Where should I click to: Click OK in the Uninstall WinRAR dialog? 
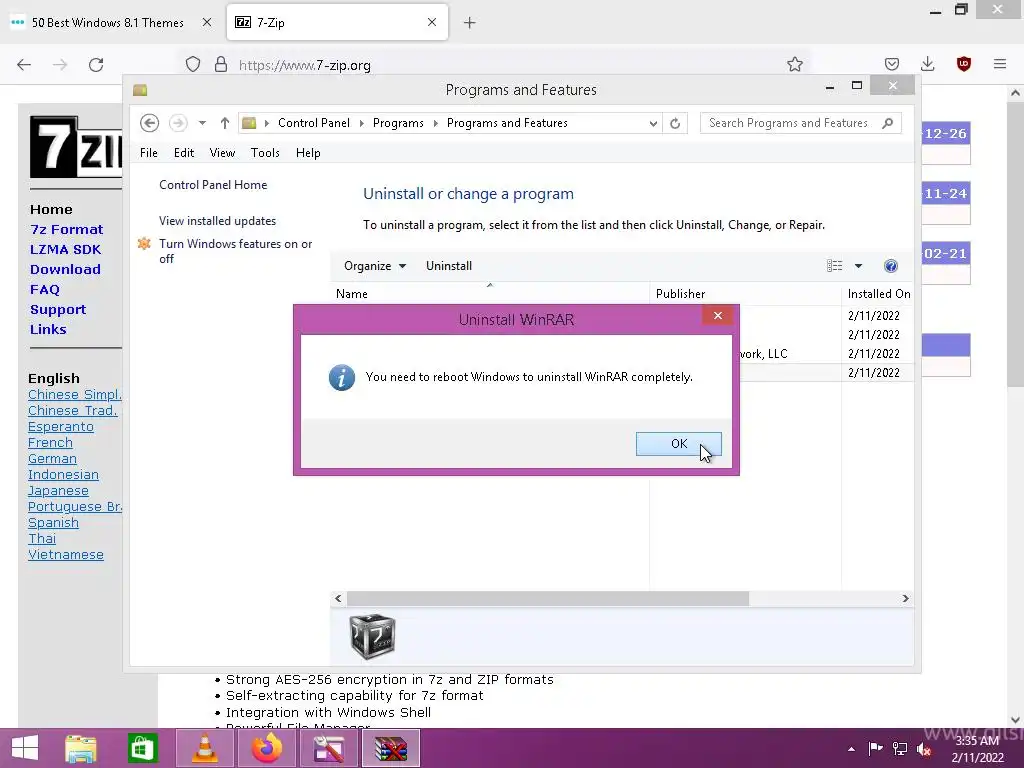coord(679,444)
